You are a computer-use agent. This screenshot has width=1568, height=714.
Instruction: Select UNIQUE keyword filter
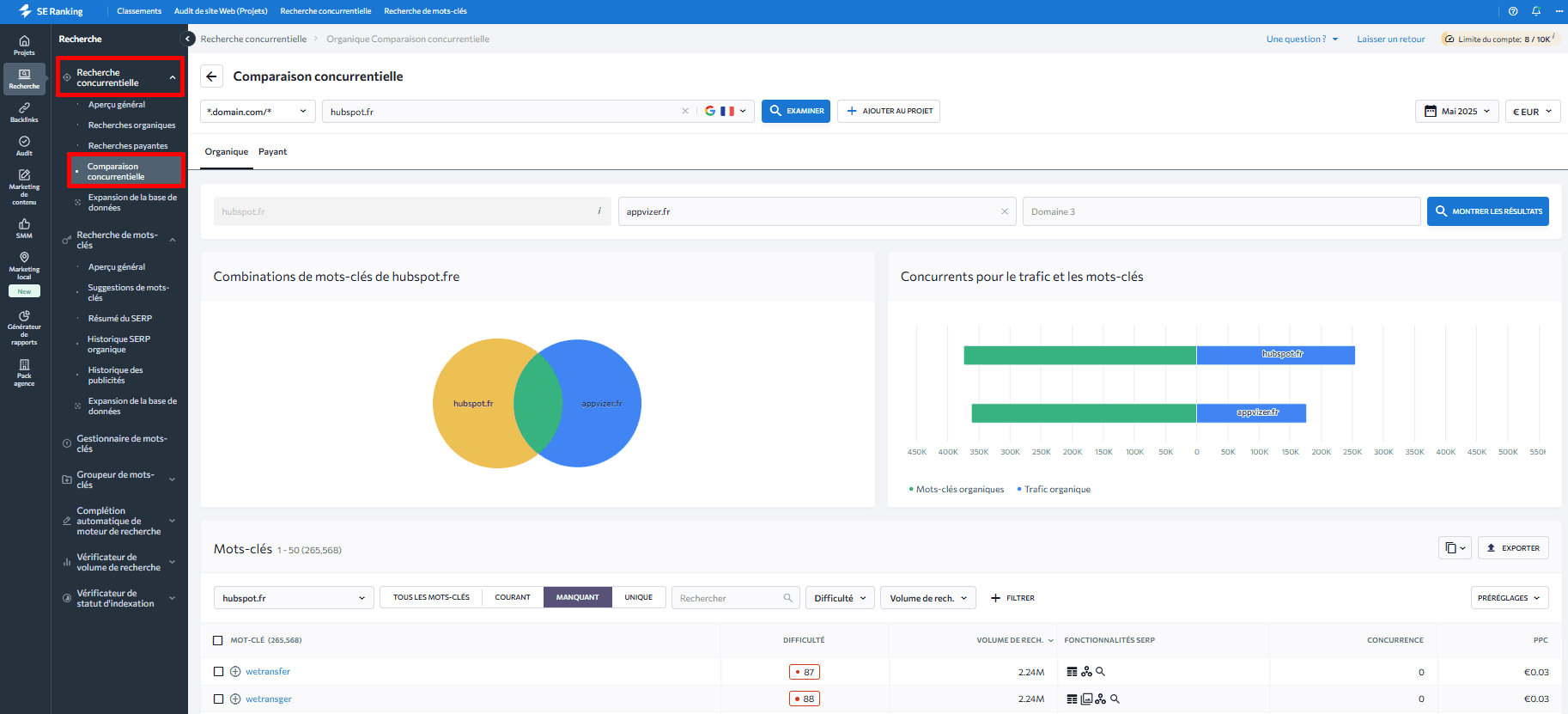click(x=639, y=597)
